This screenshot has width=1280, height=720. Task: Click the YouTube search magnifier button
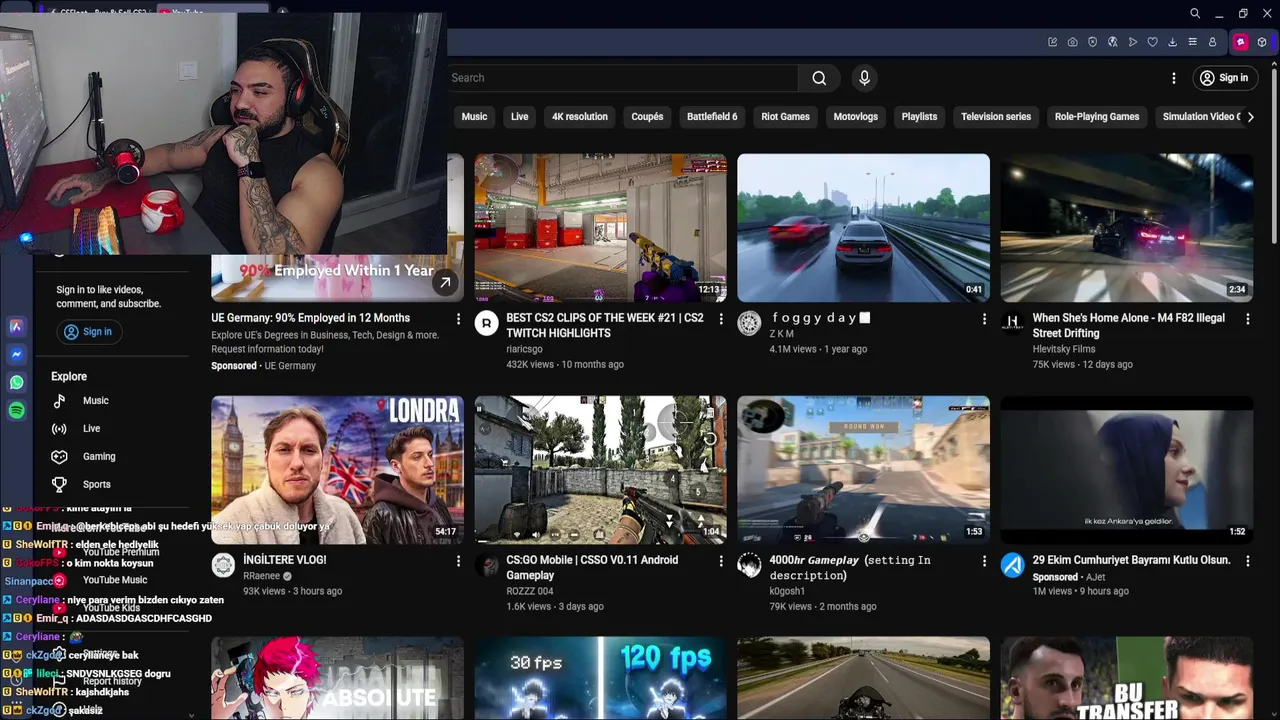coord(819,78)
